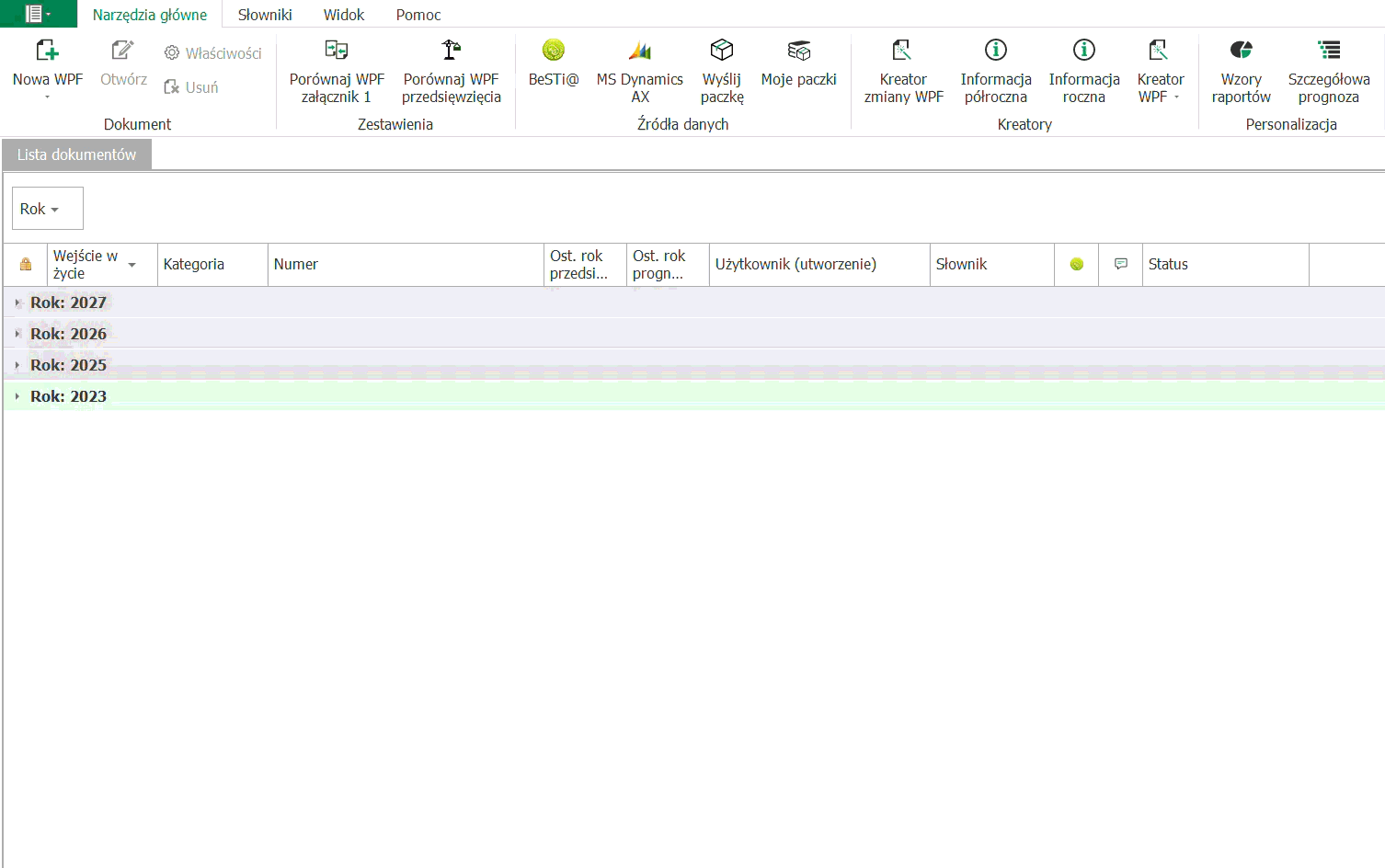Sort by the Numer column header
1385x868 pixels.
406,265
